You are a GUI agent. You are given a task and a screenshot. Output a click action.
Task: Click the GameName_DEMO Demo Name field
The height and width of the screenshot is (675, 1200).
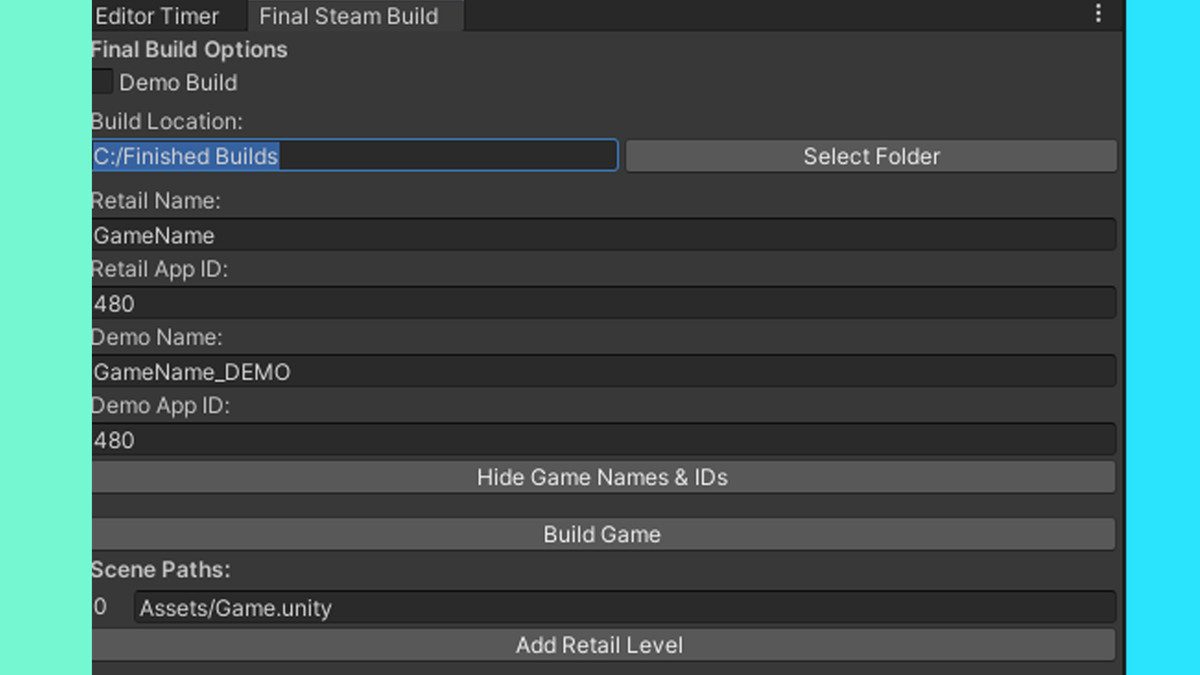tap(600, 371)
